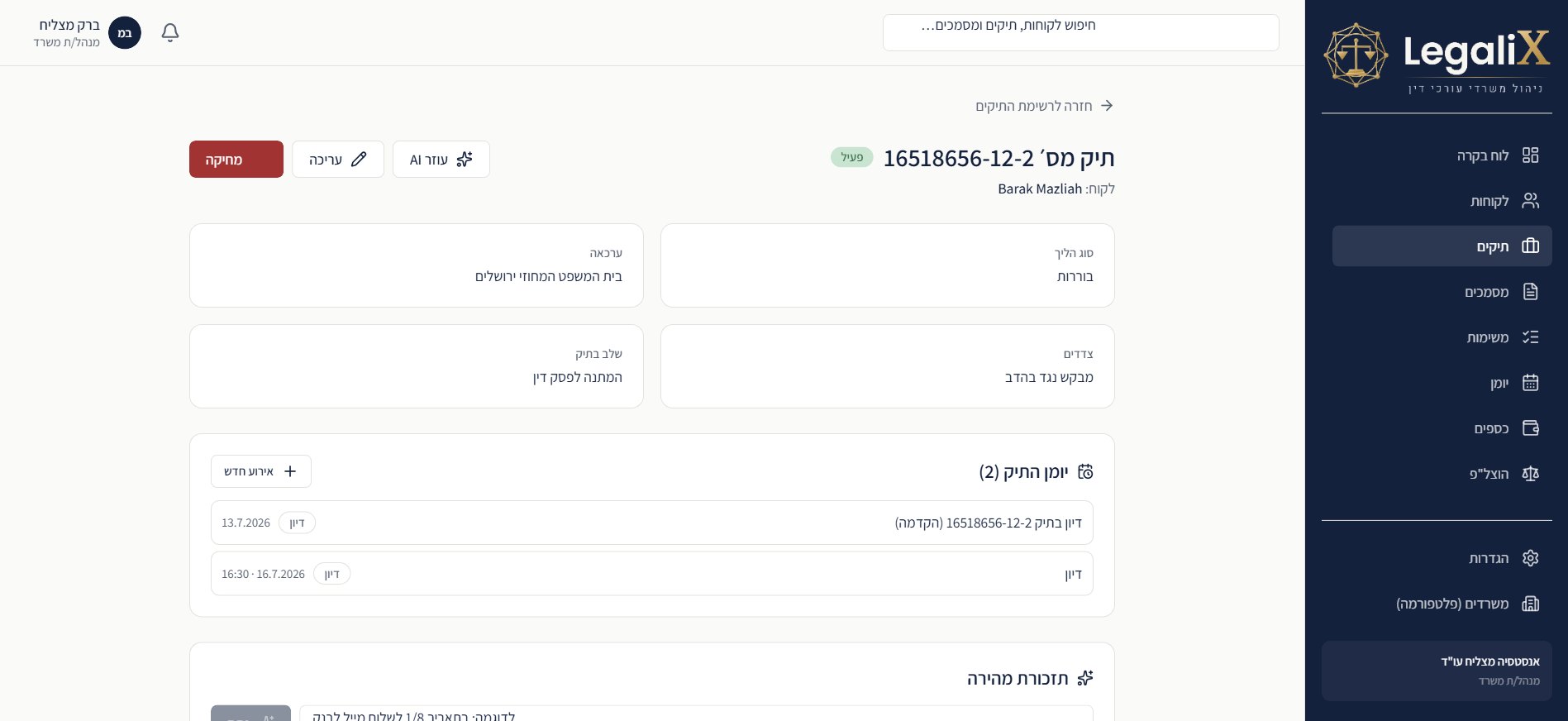Click the calendar icon beside יומן

(x=1530, y=383)
